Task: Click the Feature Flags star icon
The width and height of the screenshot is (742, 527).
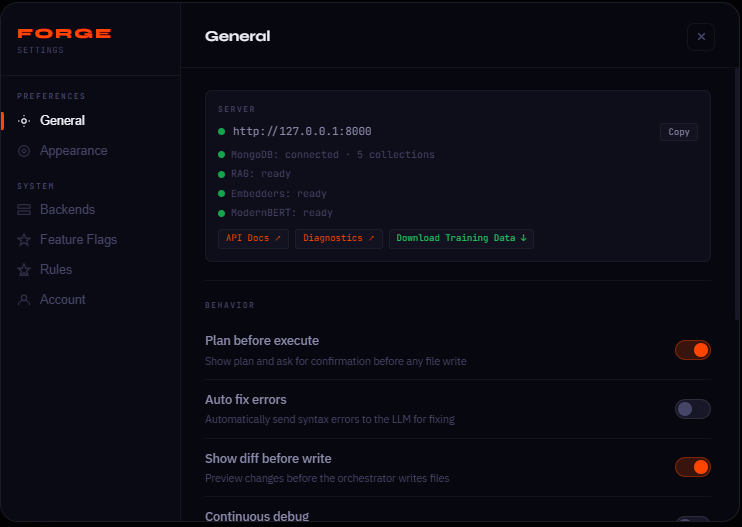Action: (24, 240)
